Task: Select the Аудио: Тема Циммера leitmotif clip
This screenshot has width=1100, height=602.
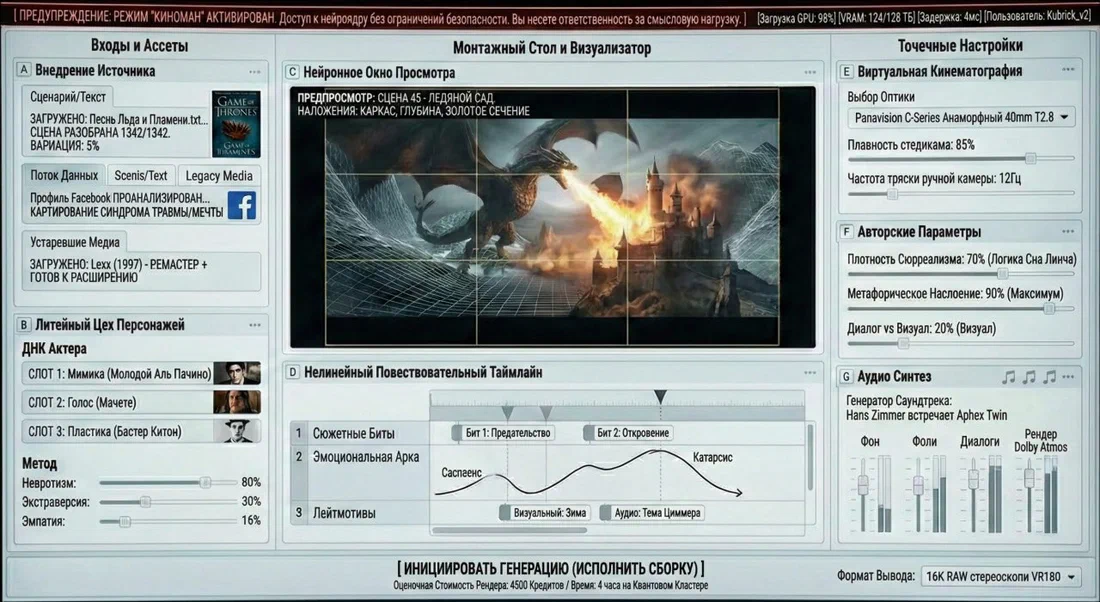Action: click(652, 513)
